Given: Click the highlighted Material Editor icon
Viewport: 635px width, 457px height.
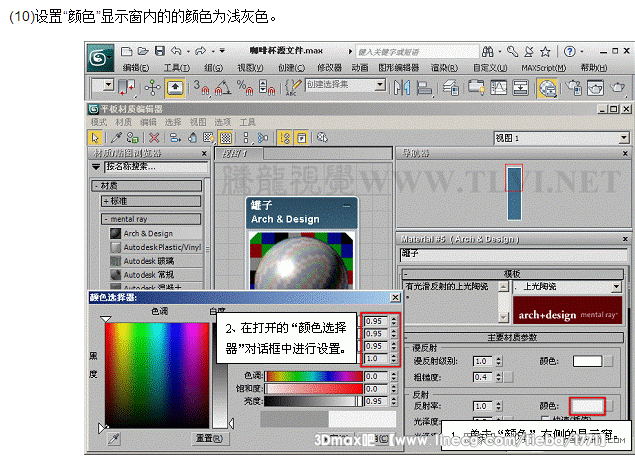Looking at the screenshot, I should coord(547,88).
